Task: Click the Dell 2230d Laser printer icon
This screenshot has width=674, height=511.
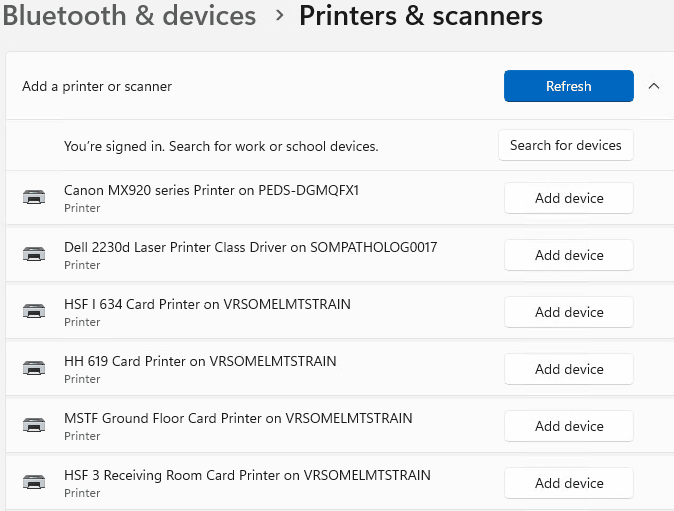Action: 33,255
